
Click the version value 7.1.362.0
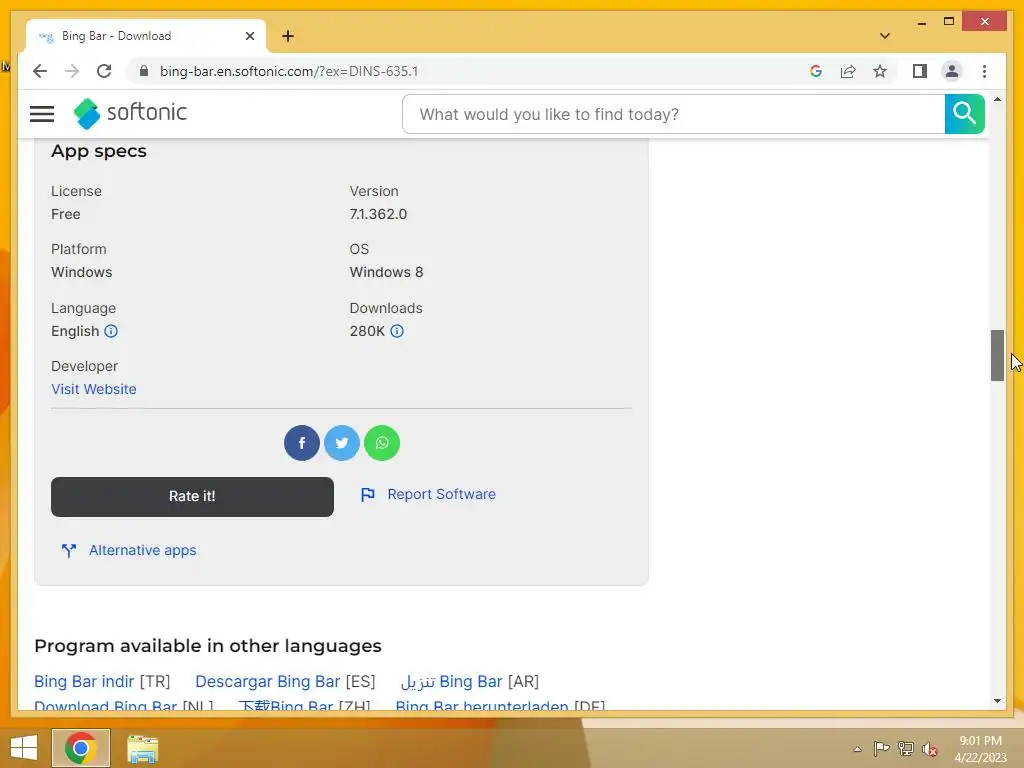[x=378, y=214]
